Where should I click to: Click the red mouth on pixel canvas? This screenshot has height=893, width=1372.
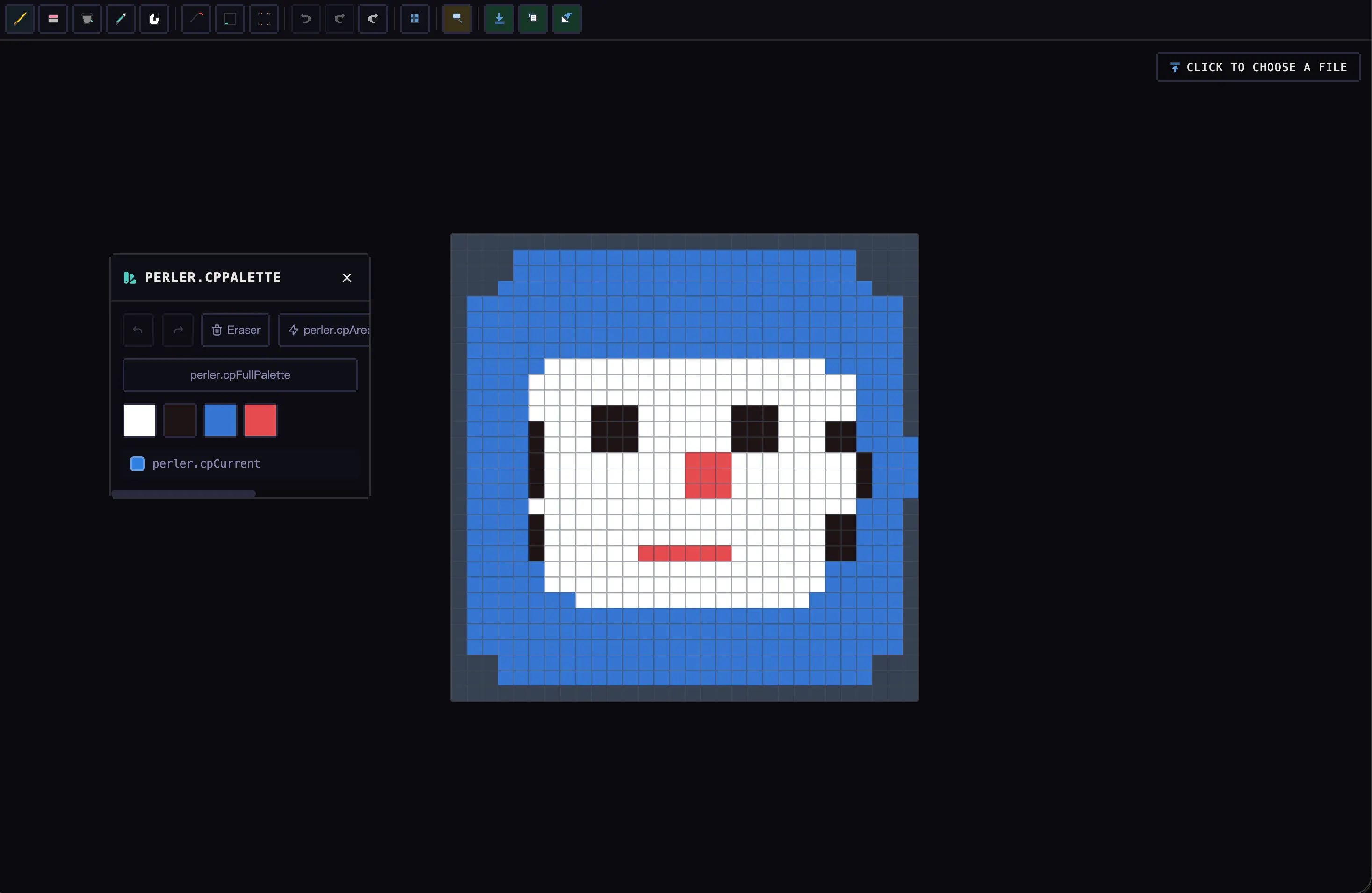tap(685, 553)
